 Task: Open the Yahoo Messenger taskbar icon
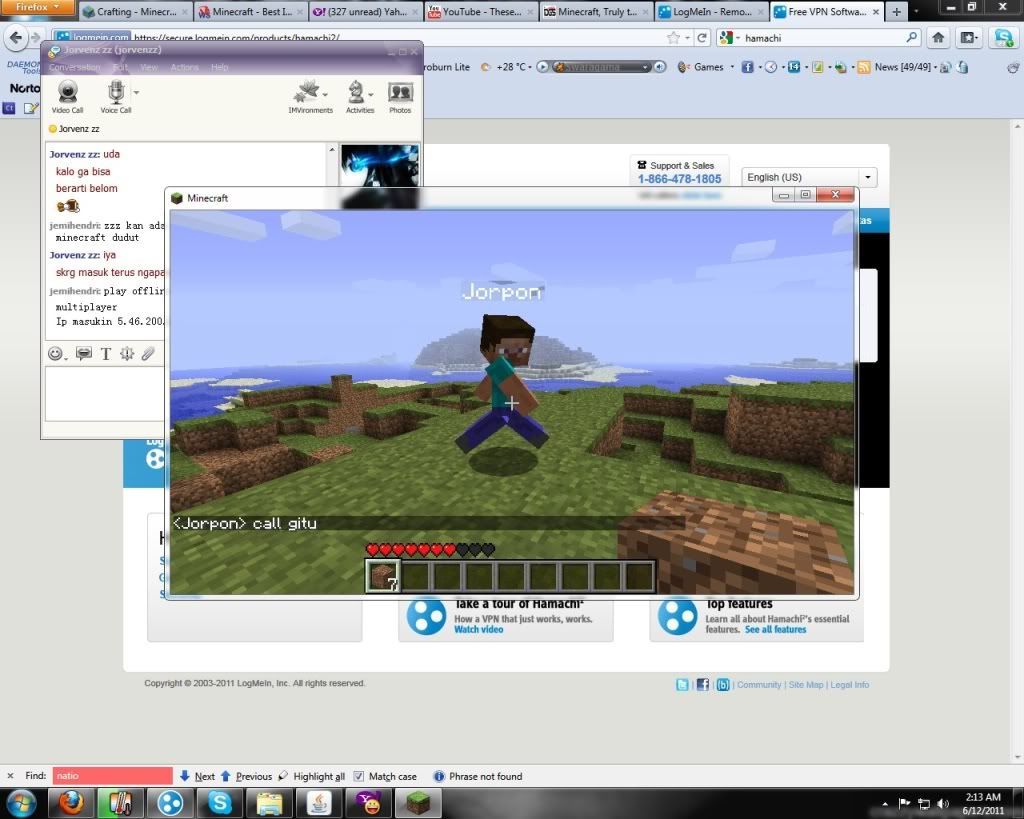[369, 803]
